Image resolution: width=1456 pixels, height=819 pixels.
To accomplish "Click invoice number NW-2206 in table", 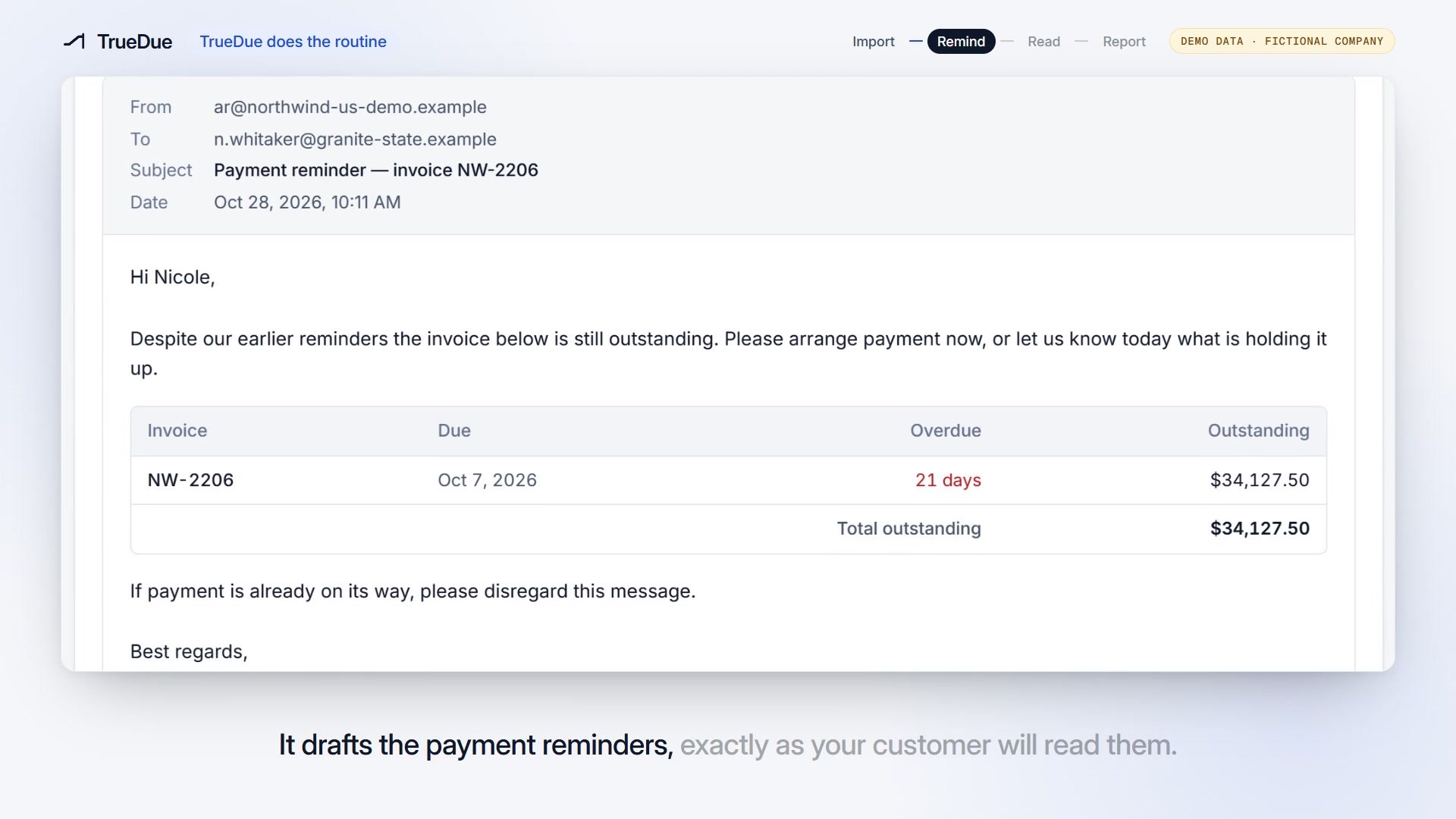I will 190,480.
